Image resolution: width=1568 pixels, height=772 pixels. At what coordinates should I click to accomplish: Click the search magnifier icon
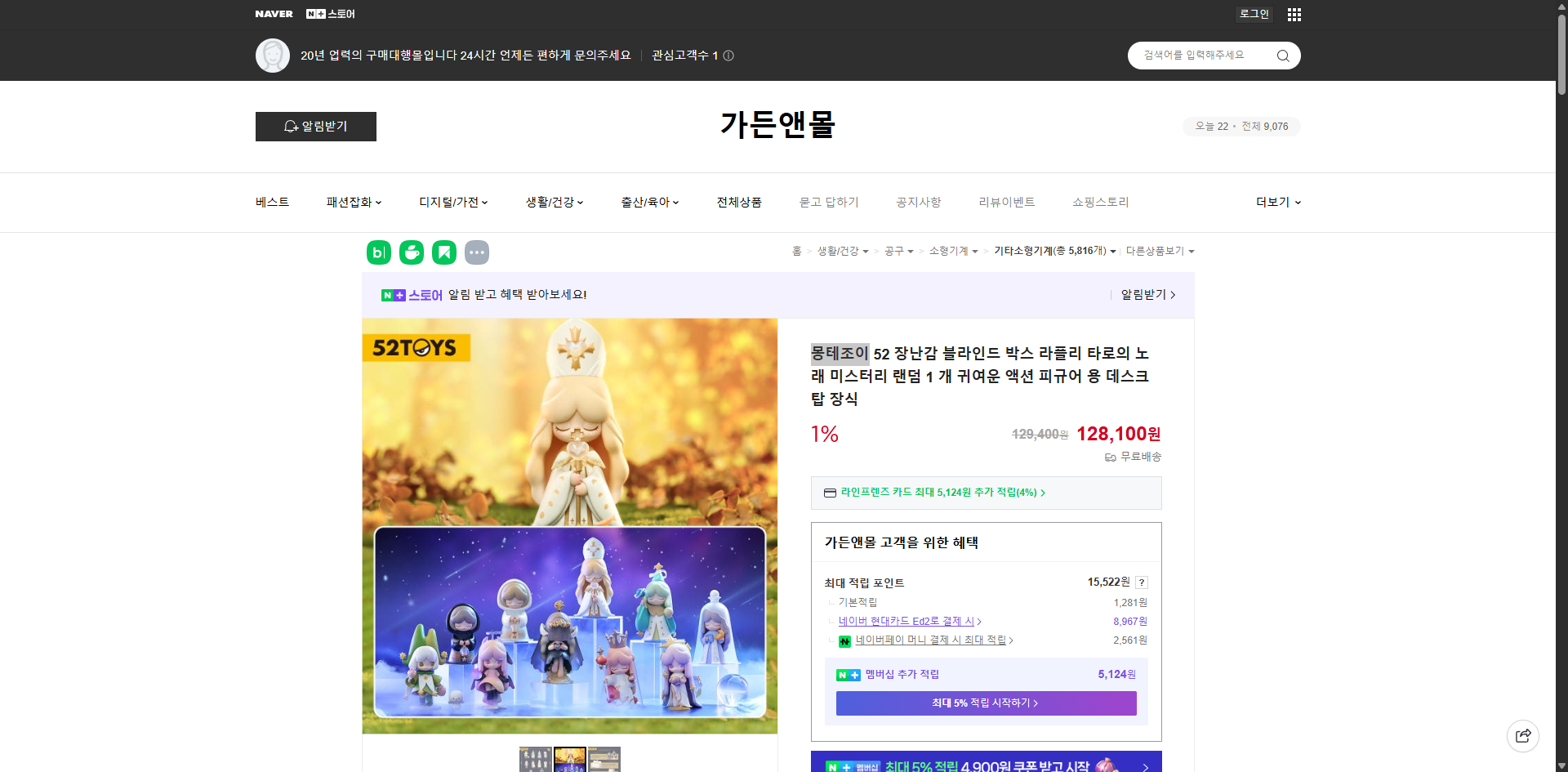tap(1282, 55)
